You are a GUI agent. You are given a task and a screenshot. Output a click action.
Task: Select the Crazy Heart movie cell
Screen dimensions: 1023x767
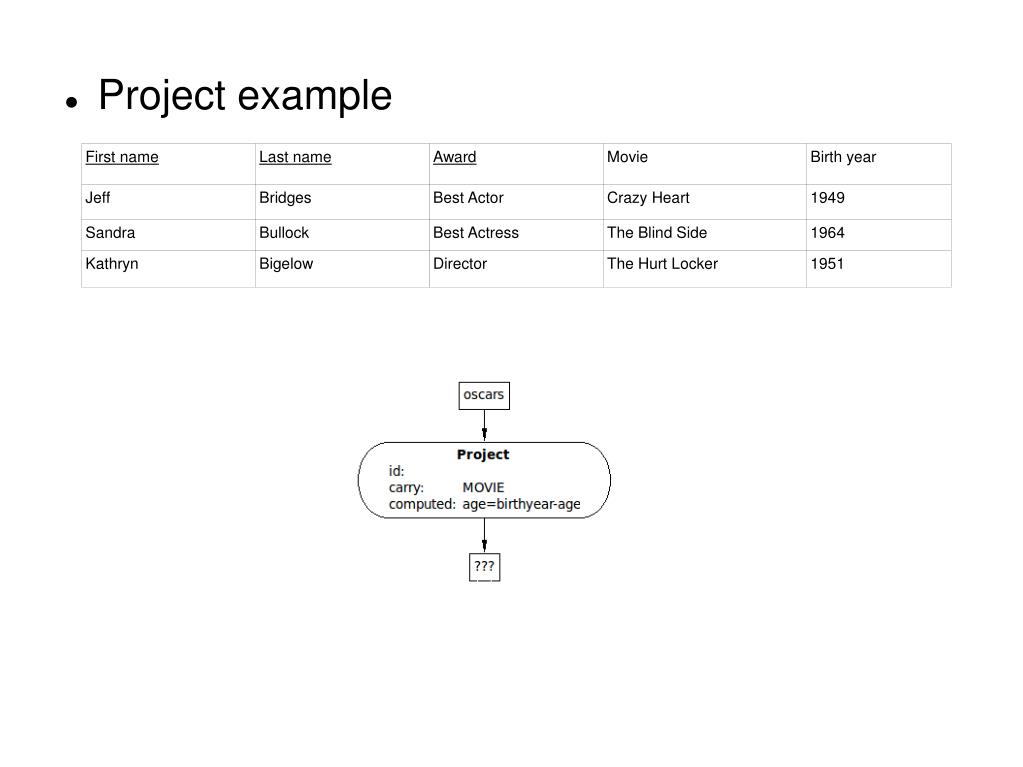coord(648,198)
